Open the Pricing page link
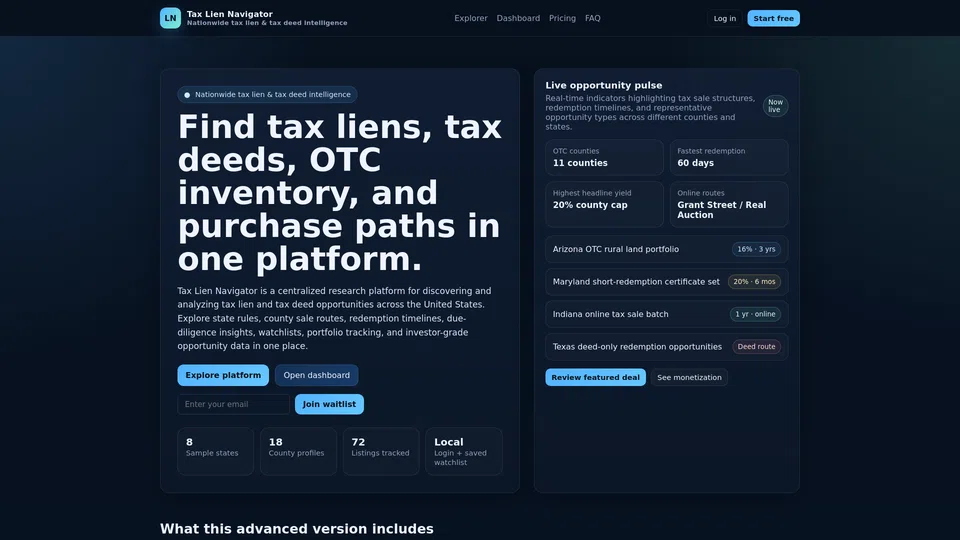The height and width of the screenshot is (540, 960). click(x=562, y=18)
